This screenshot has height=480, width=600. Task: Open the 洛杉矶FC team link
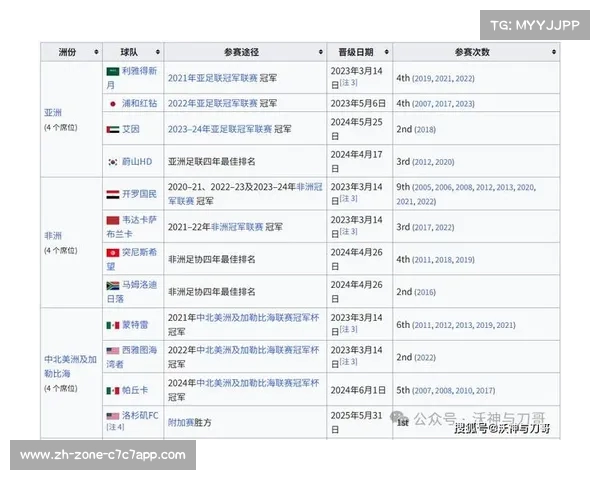point(140,416)
